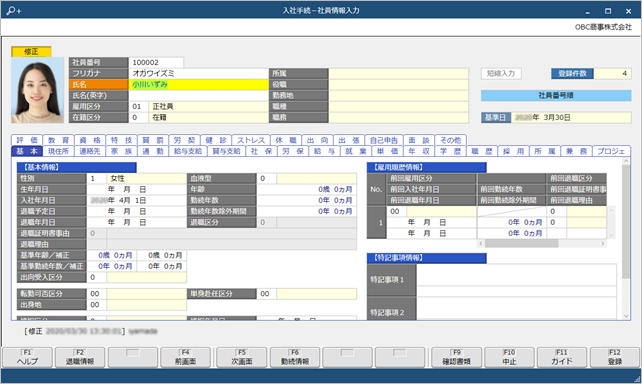Screen dimensions: 642x384
Task: Go to previous screen with F4 前画面
Action: click(x=185, y=357)
